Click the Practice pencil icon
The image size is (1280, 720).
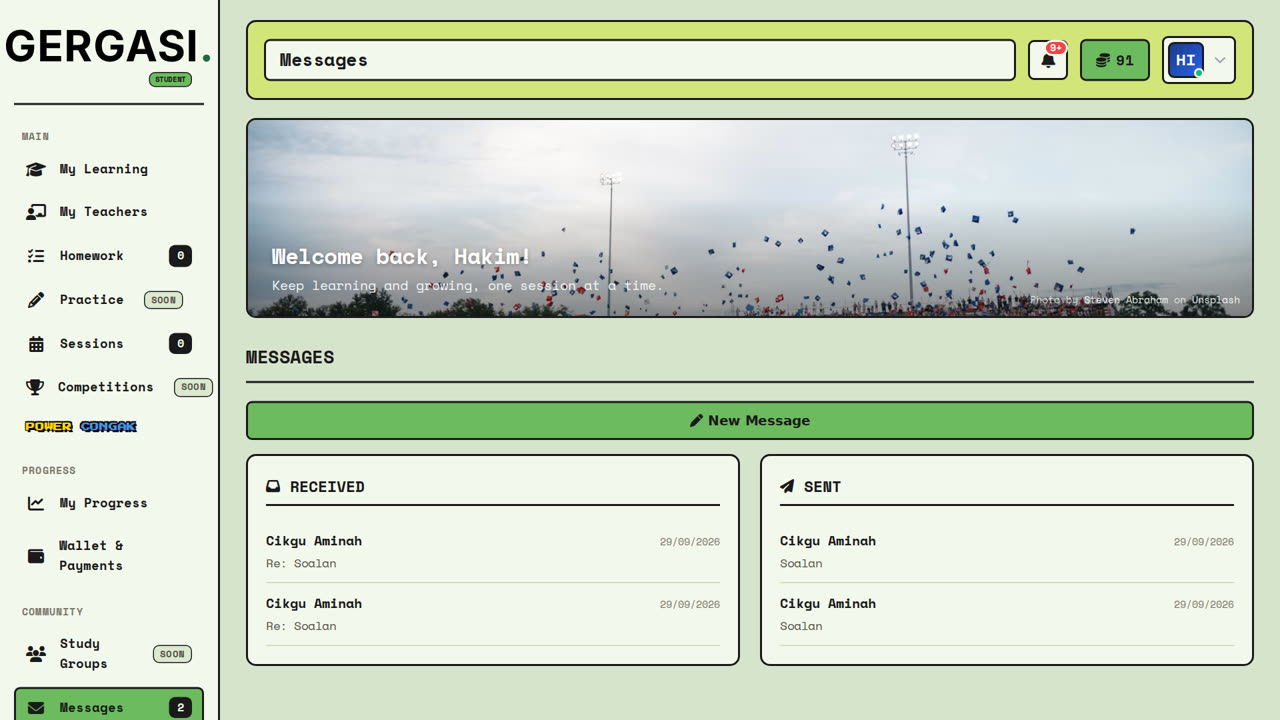pyautogui.click(x=36, y=300)
